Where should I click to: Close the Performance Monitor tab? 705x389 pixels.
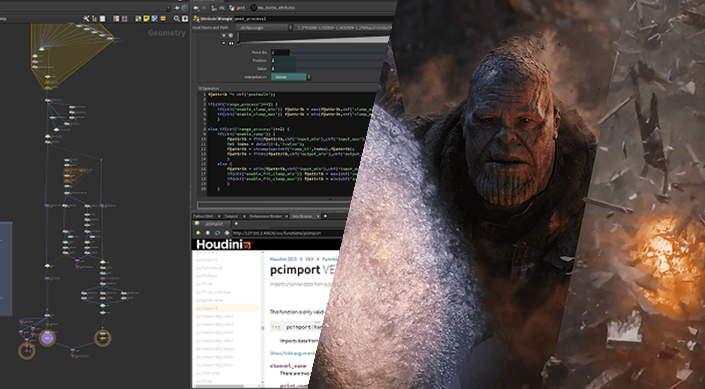[286, 216]
